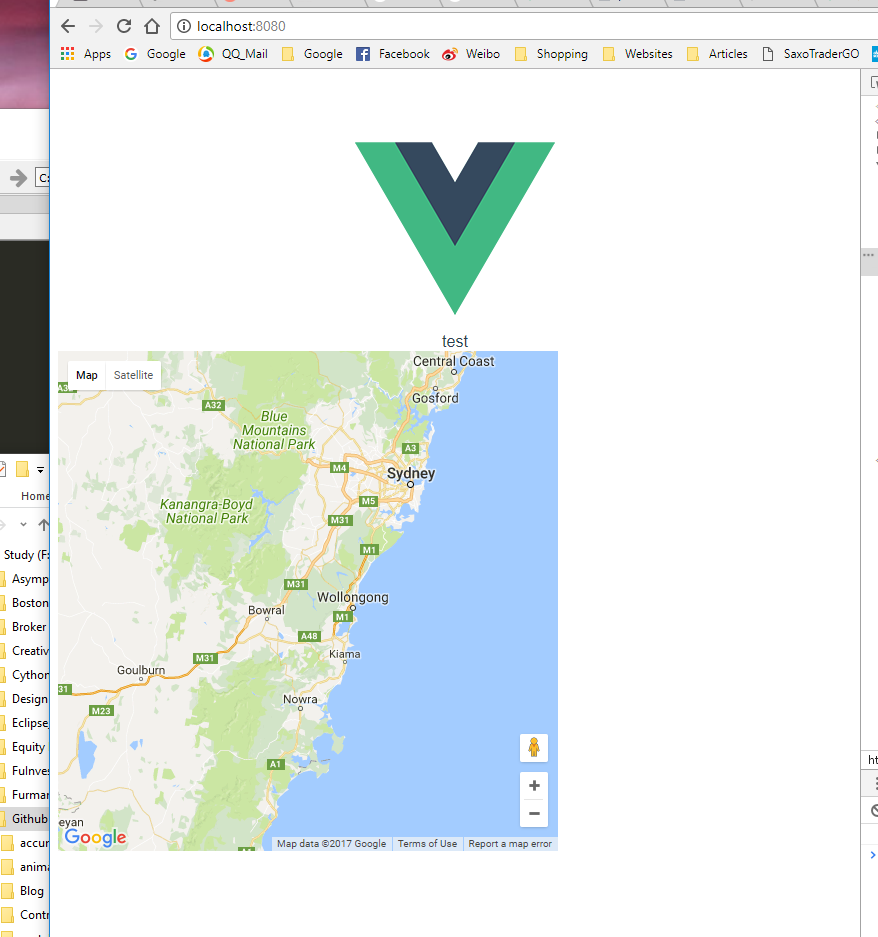This screenshot has width=878, height=937.
Task: Open the Shopping bookmarks folder
Action: [551, 54]
